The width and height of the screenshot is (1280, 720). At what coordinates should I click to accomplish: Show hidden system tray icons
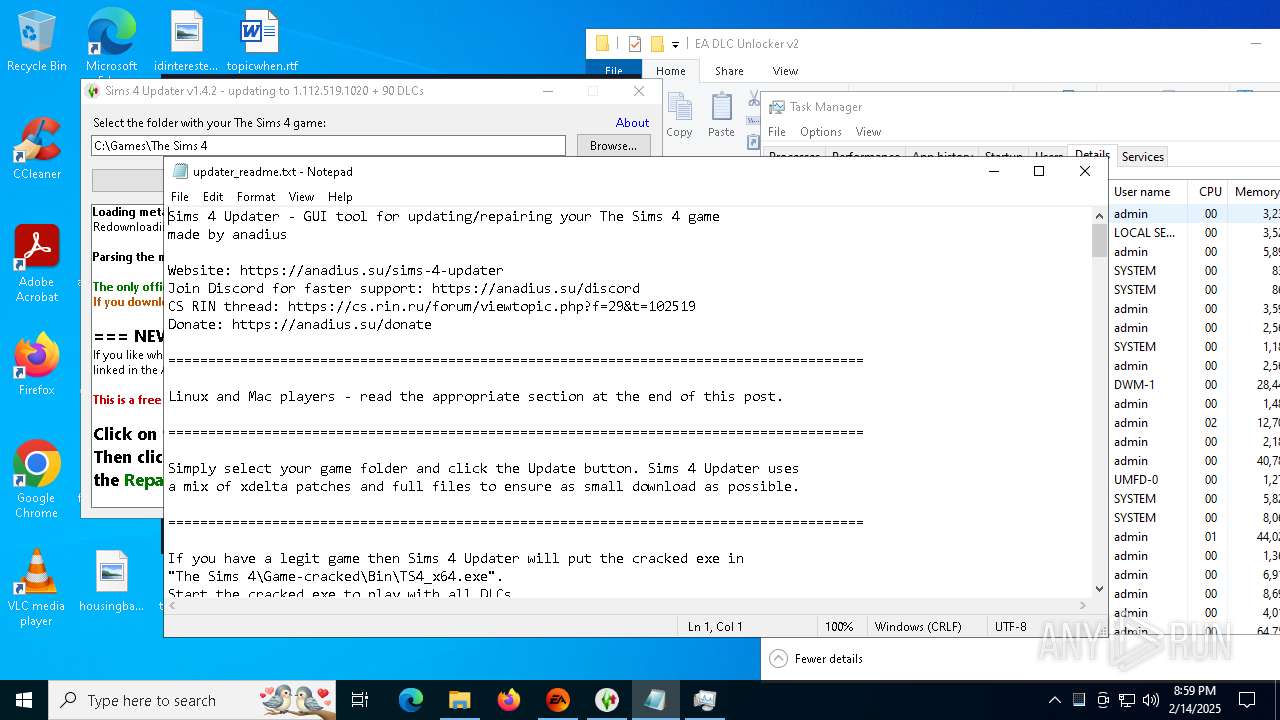[x=1054, y=700]
